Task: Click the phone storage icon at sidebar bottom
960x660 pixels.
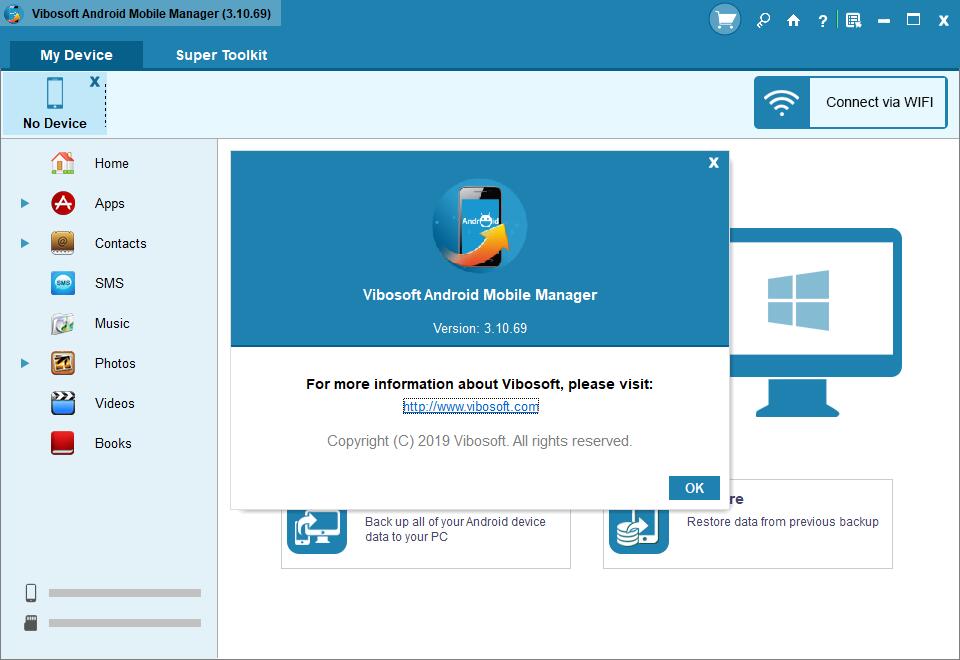Action: 31,593
